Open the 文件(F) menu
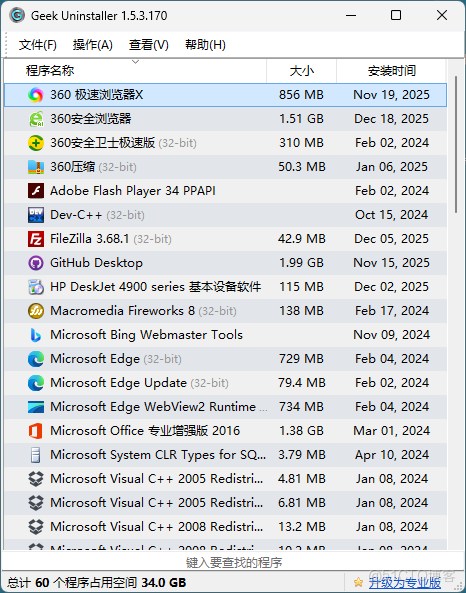 click(38, 45)
